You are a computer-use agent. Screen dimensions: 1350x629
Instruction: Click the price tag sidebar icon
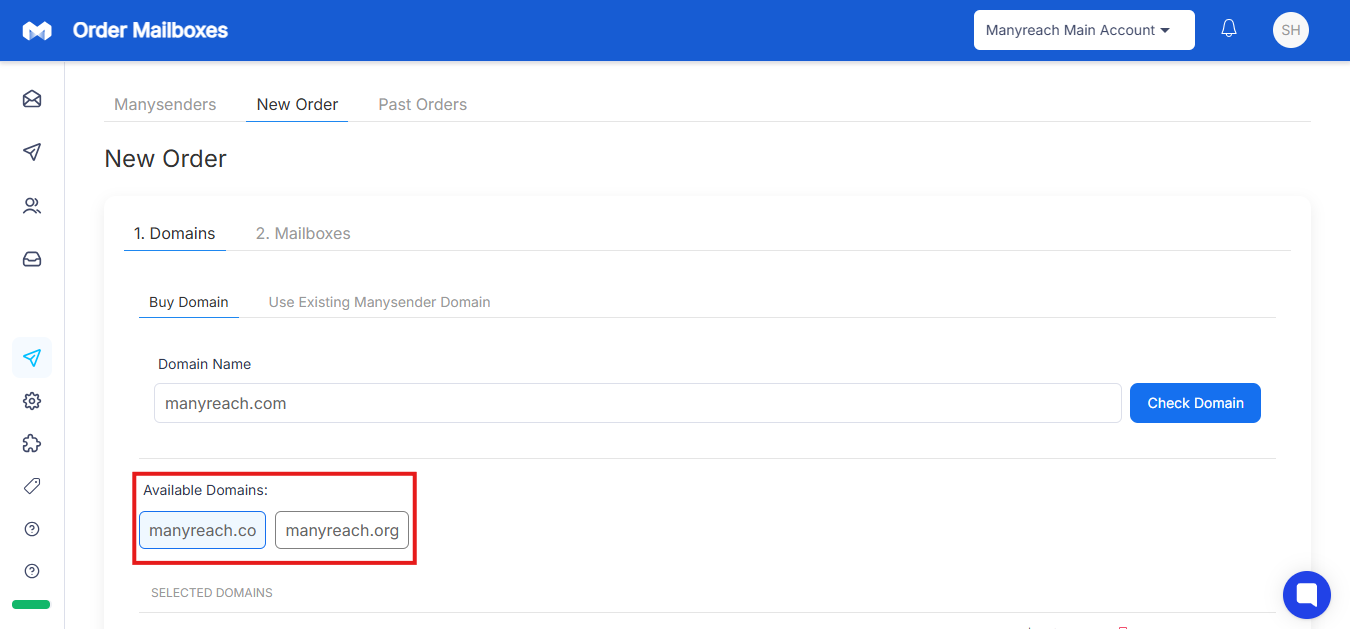click(32, 486)
